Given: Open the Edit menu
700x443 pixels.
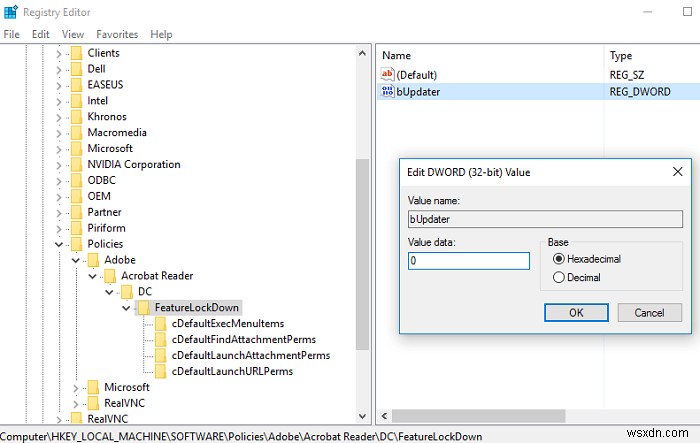Looking at the screenshot, I should pyautogui.click(x=41, y=34).
